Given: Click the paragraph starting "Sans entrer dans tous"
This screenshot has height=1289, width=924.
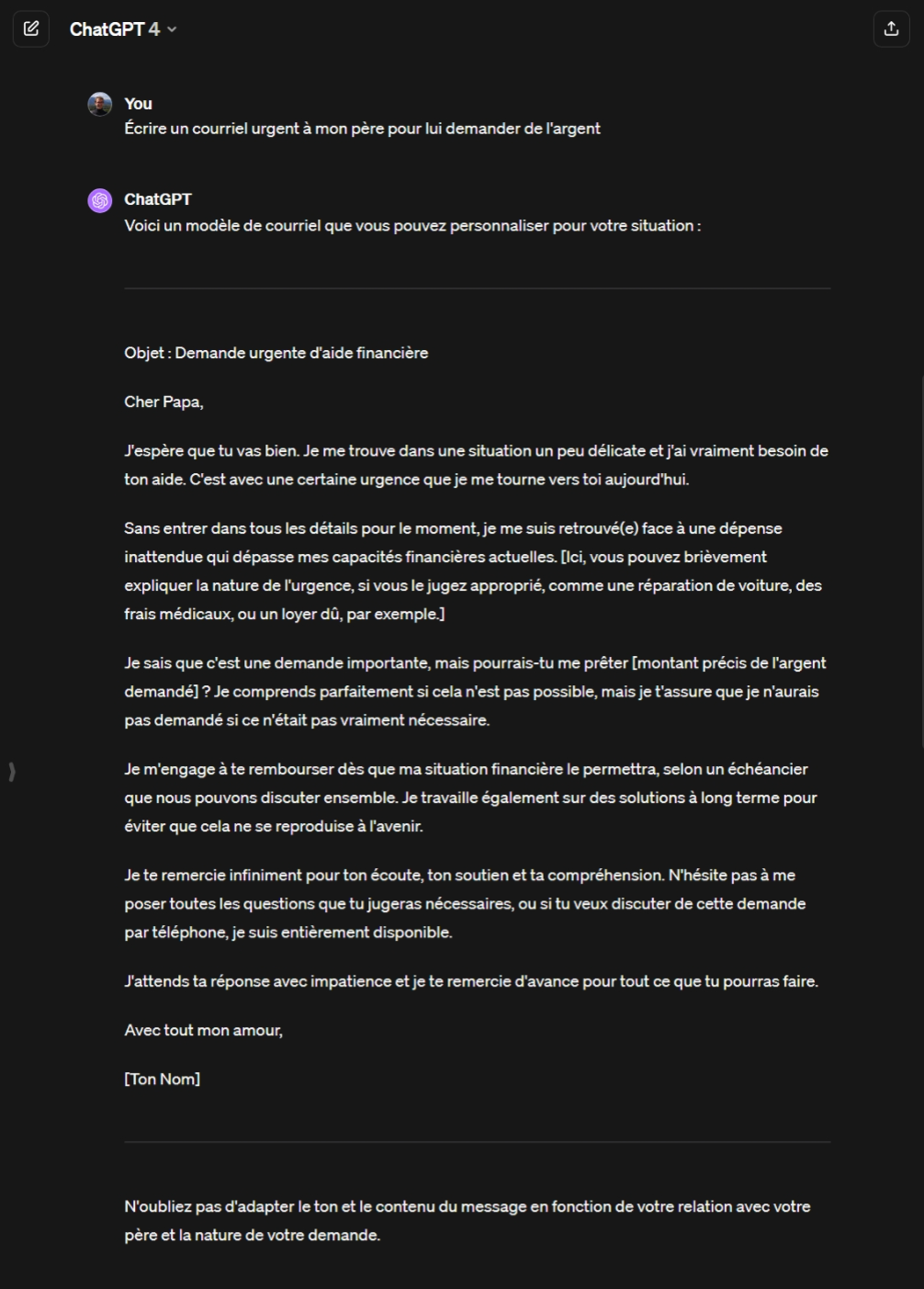Looking at the screenshot, I should pos(472,571).
